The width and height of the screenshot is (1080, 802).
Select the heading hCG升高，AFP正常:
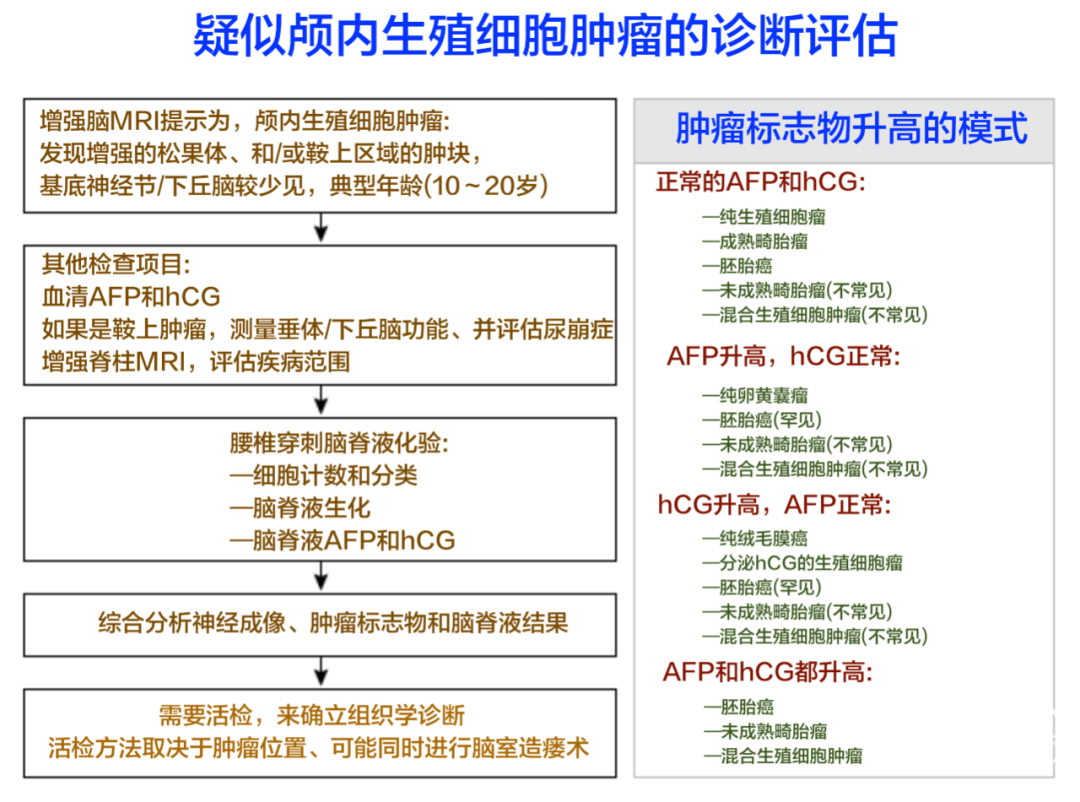(x=774, y=505)
